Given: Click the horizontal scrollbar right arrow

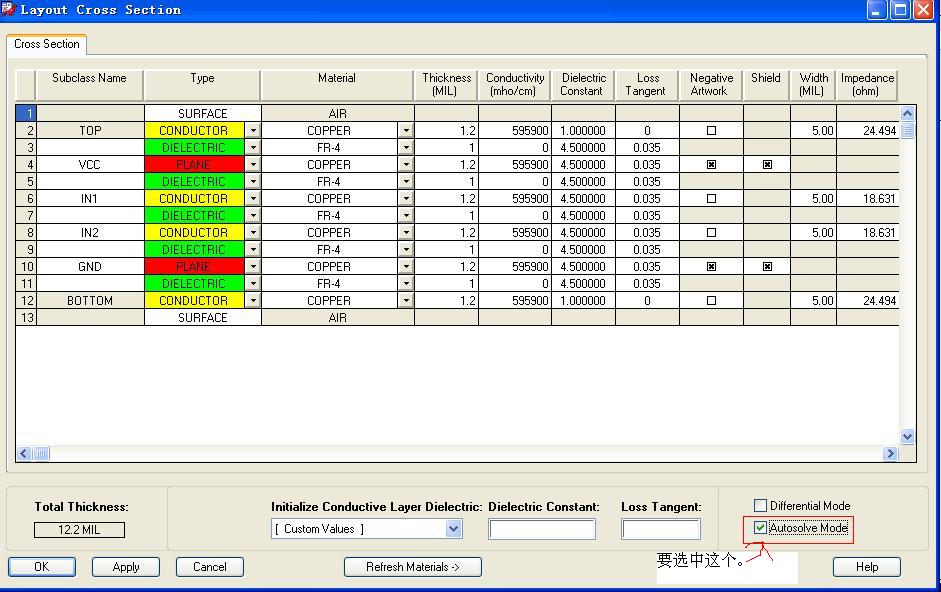Looking at the screenshot, I should (890, 454).
